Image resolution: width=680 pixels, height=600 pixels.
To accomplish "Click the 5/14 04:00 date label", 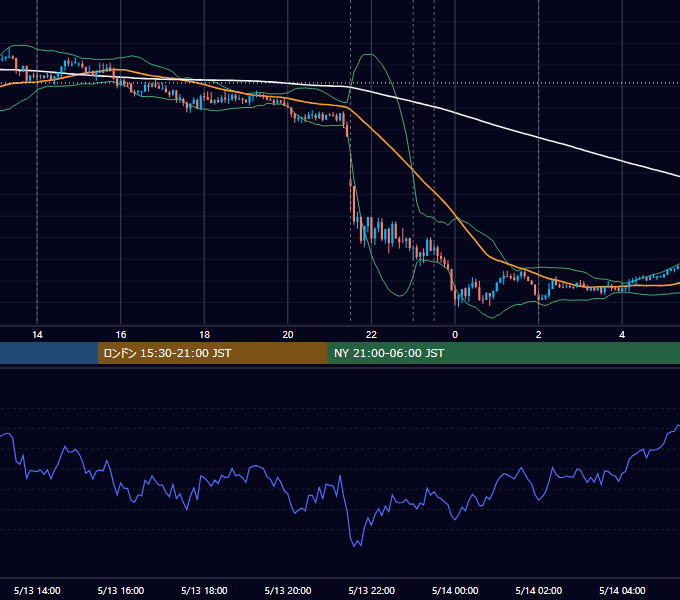I will coord(622,590).
